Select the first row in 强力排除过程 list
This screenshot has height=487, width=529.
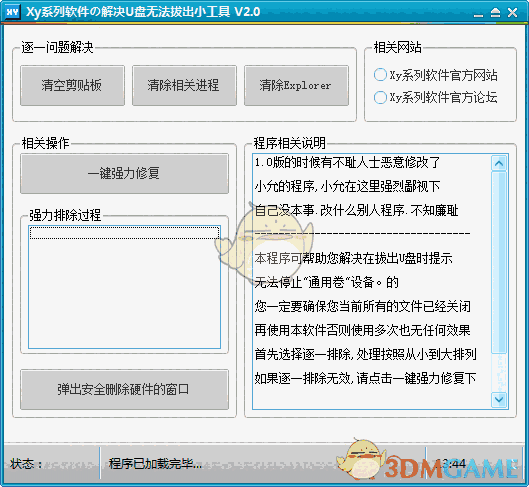click(x=124, y=233)
